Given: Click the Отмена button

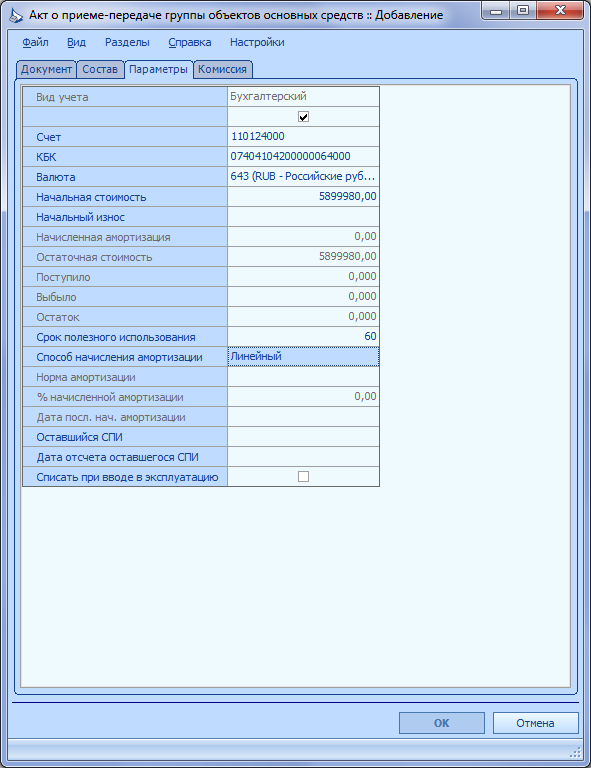Looking at the screenshot, I should click(535, 723).
